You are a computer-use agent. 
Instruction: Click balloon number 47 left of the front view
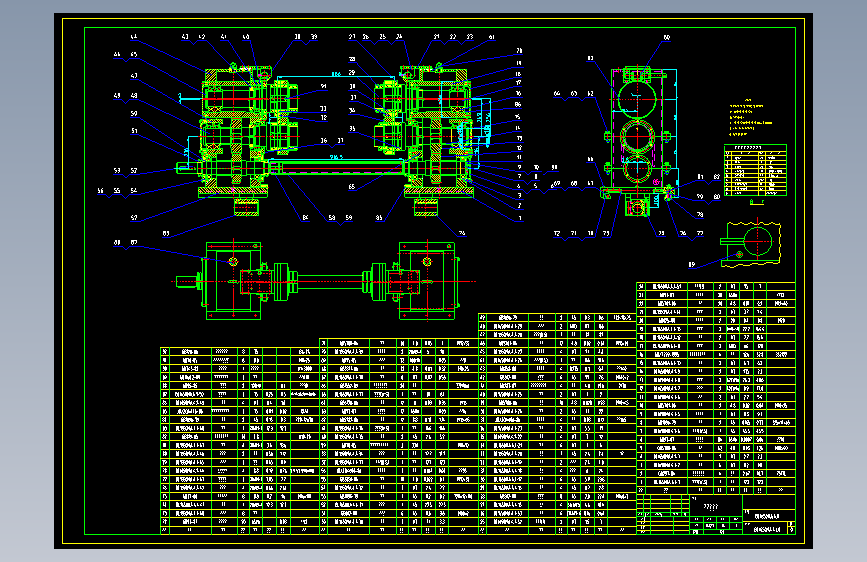pos(134,76)
